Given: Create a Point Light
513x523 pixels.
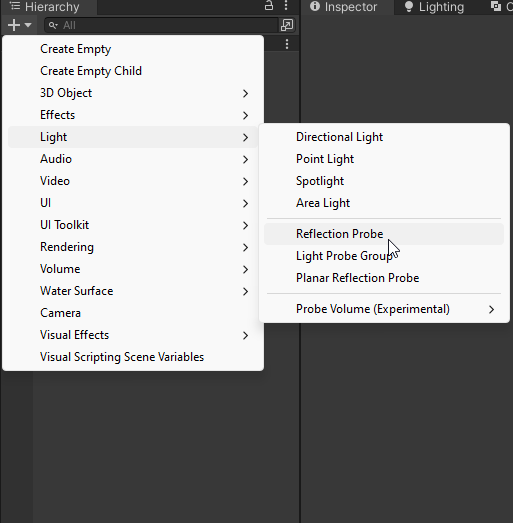Looking at the screenshot, I should [x=384, y=159].
